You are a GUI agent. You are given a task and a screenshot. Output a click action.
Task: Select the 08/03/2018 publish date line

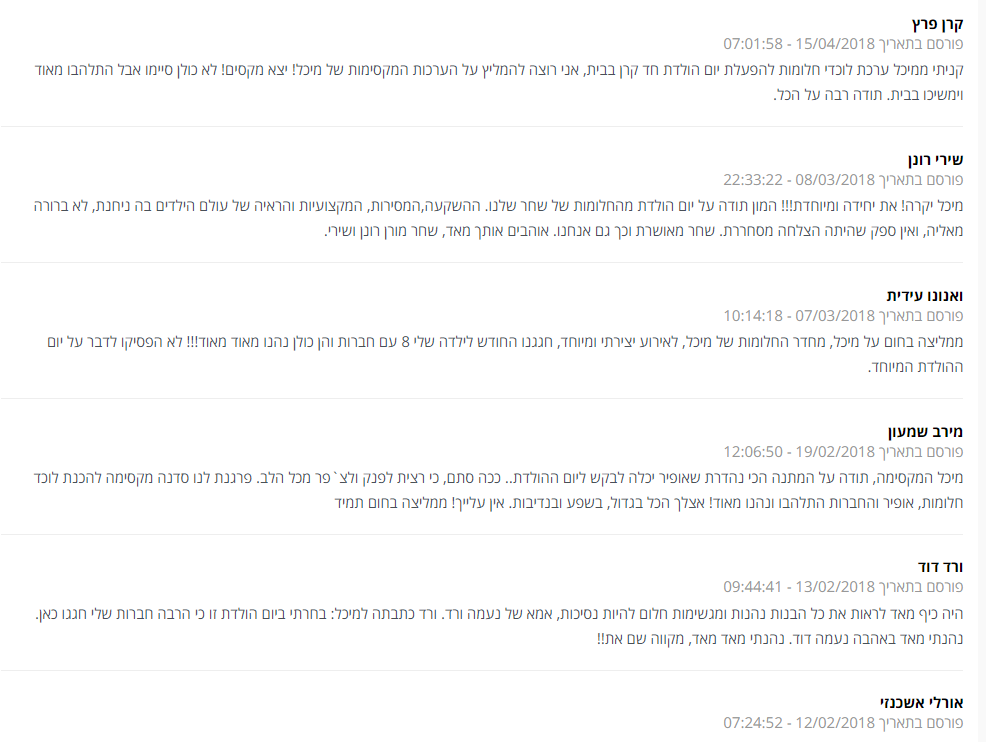pyautogui.click(x=843, y=180)
